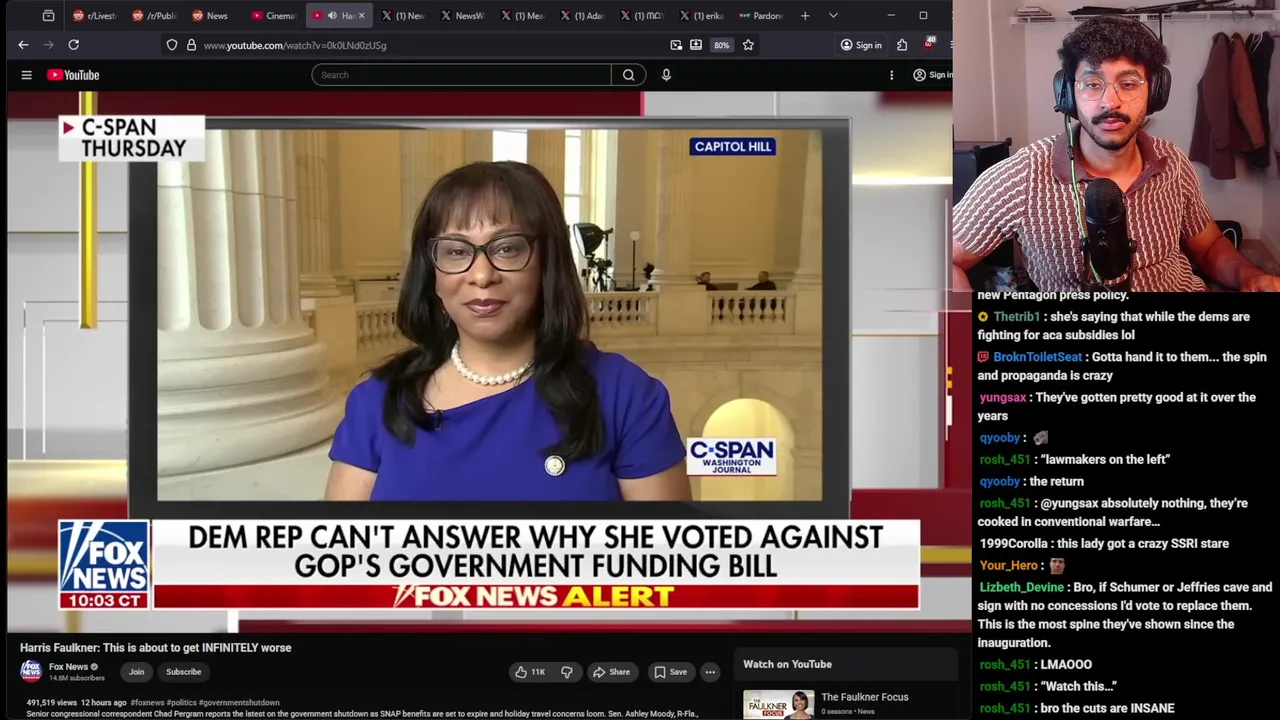Viewport: 1280px width, 720px height.
Task: Click the video player frame
Action: [480, 360]
